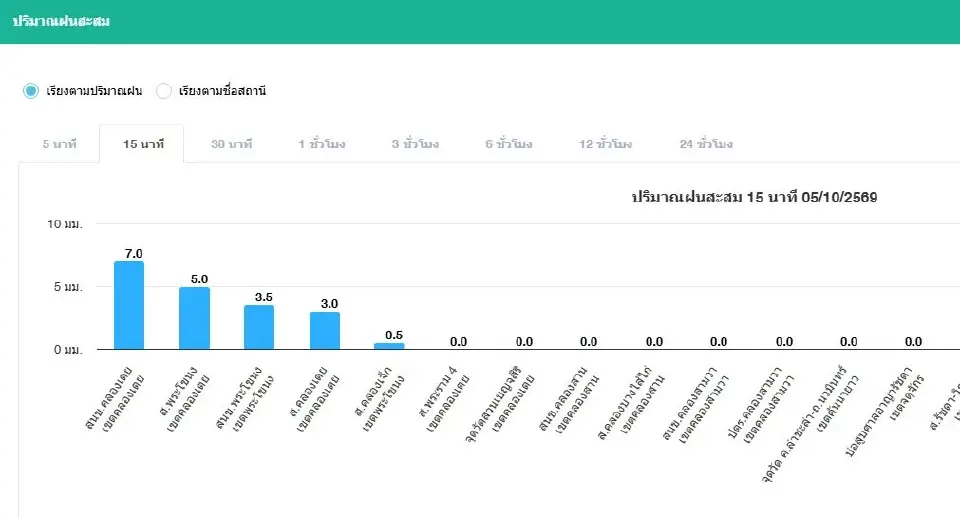
Task: Click the 3.5 mm rainfall bar
Action: 259,328
